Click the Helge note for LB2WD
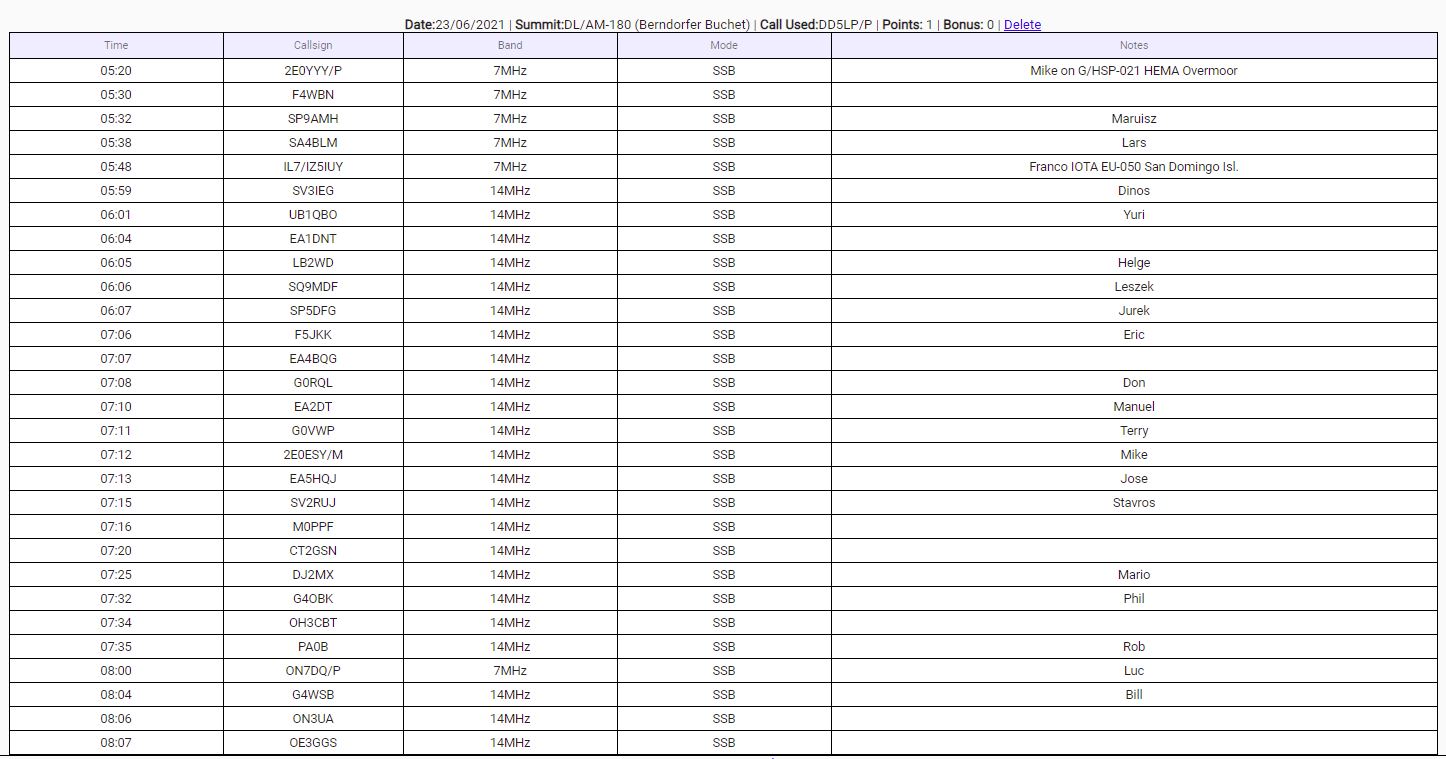 (x=1133, y=263)
